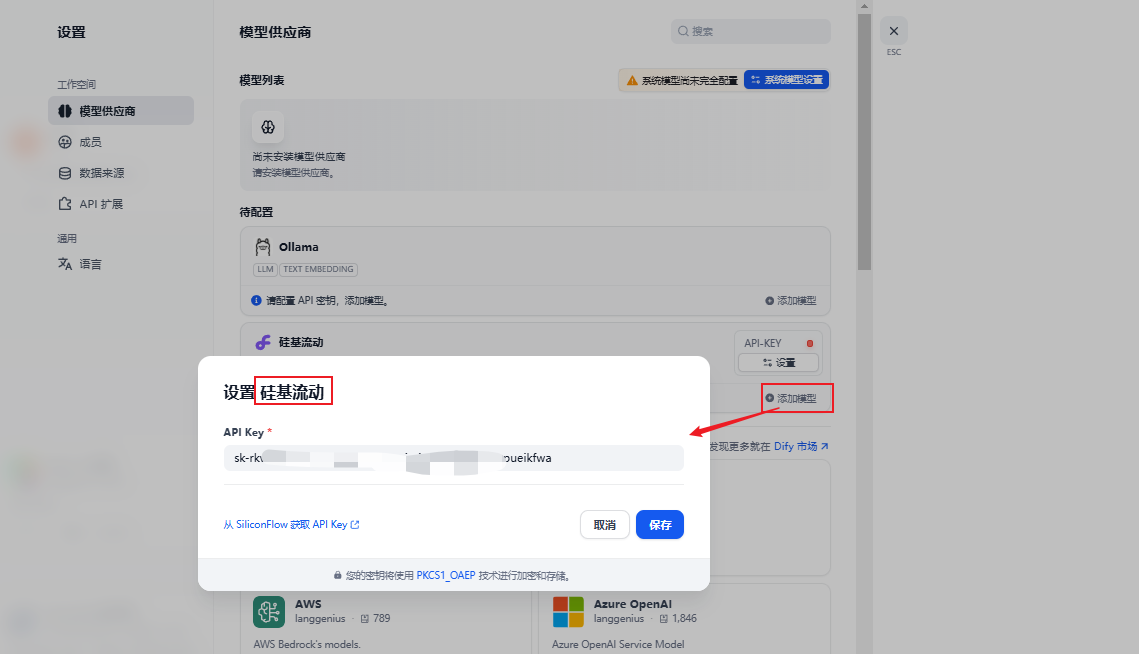This screenshot has height=654, width=1139.
Task: Open the Dify 市场 link
Action: [801, 446]
